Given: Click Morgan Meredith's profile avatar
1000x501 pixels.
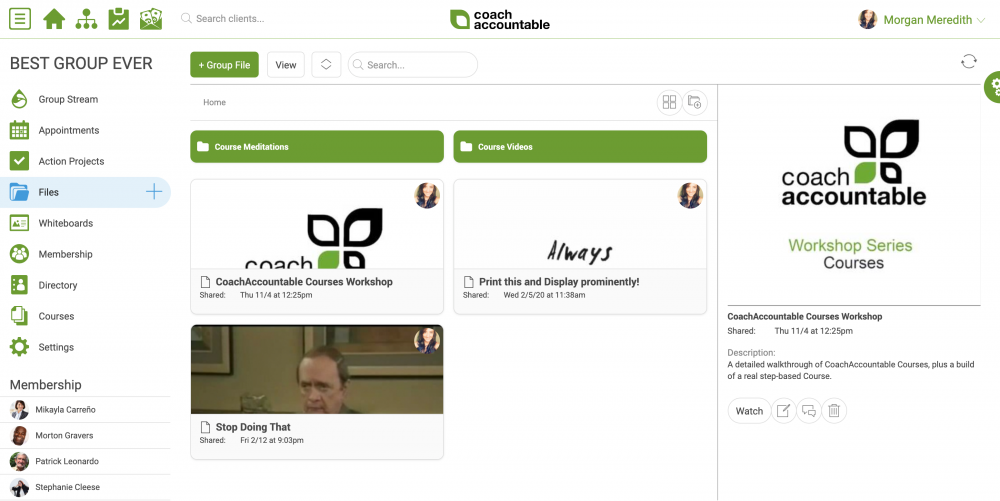Looking at the screenshot, I should click(x=868, y=20).
